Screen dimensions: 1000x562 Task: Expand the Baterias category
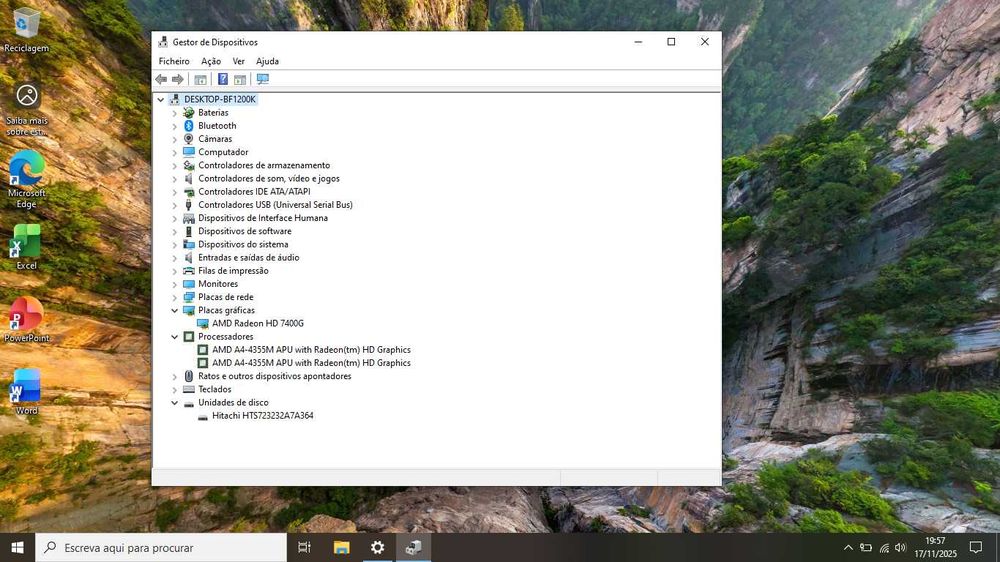(174, 113)
